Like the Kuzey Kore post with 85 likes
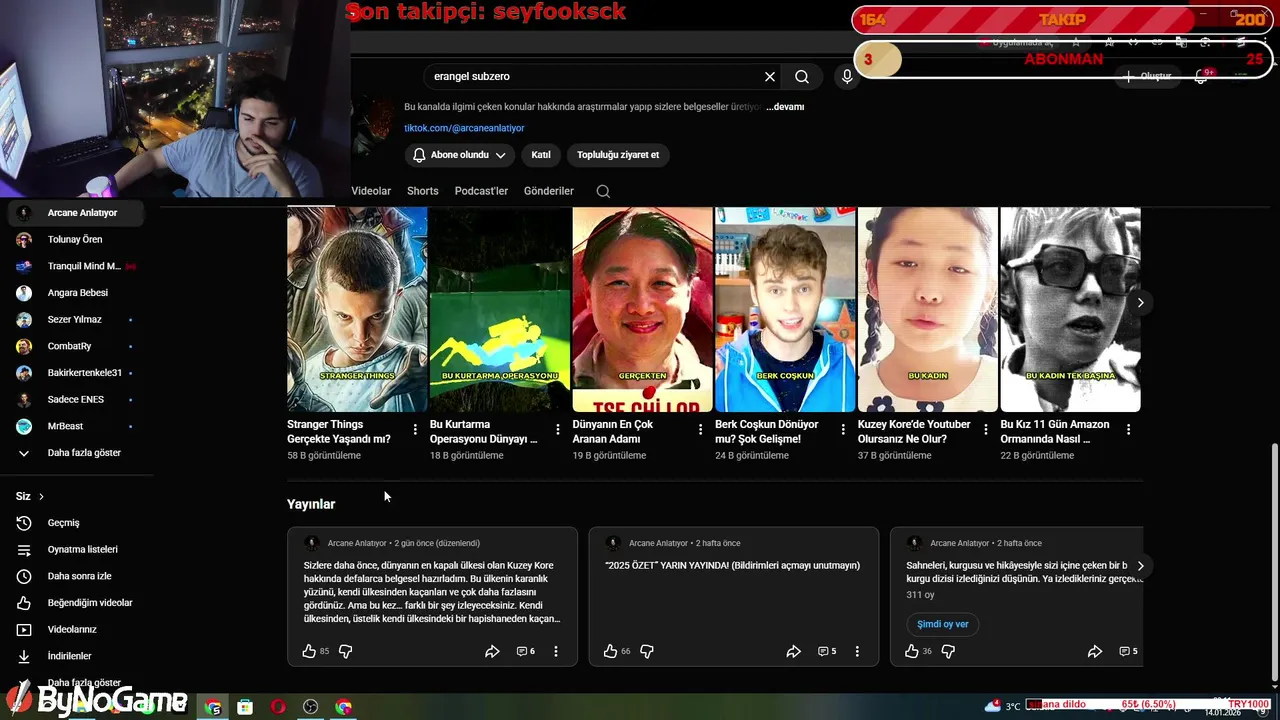 point(309,651)
